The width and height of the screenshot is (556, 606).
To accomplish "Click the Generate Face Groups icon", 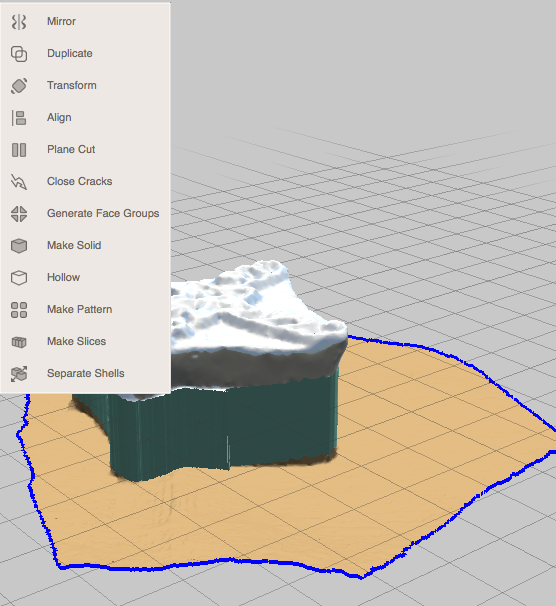I will [19, 214].
